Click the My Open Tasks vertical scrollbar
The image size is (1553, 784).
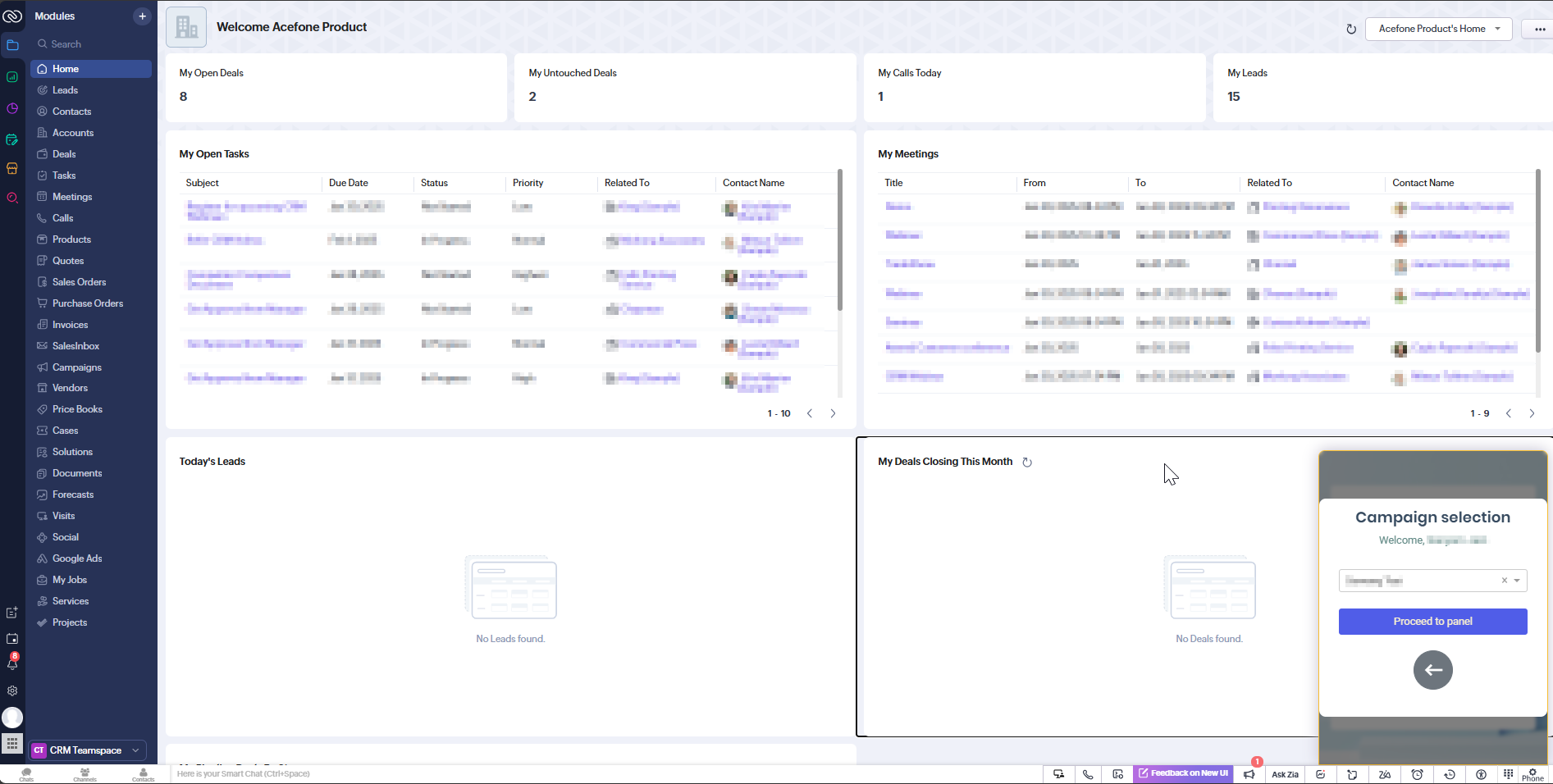pos(839,239)
